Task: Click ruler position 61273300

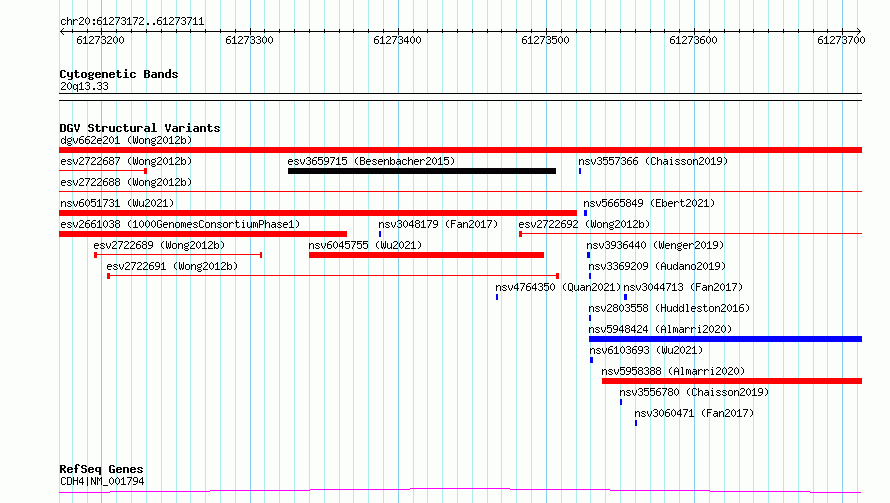Action: [x=249, y=40]
